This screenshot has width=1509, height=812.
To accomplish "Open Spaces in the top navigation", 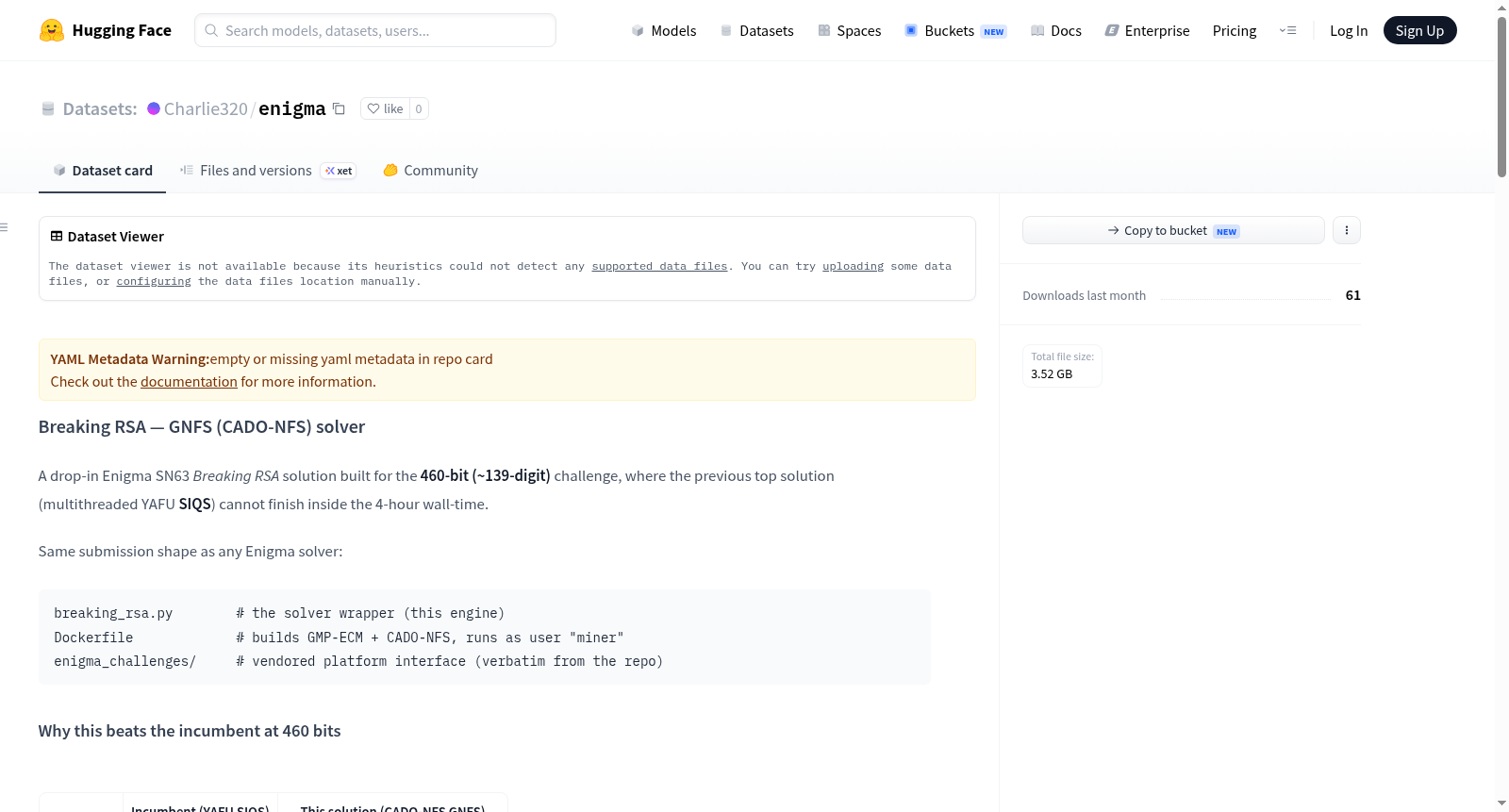I will pyautogui.click(x=850, y=30).
